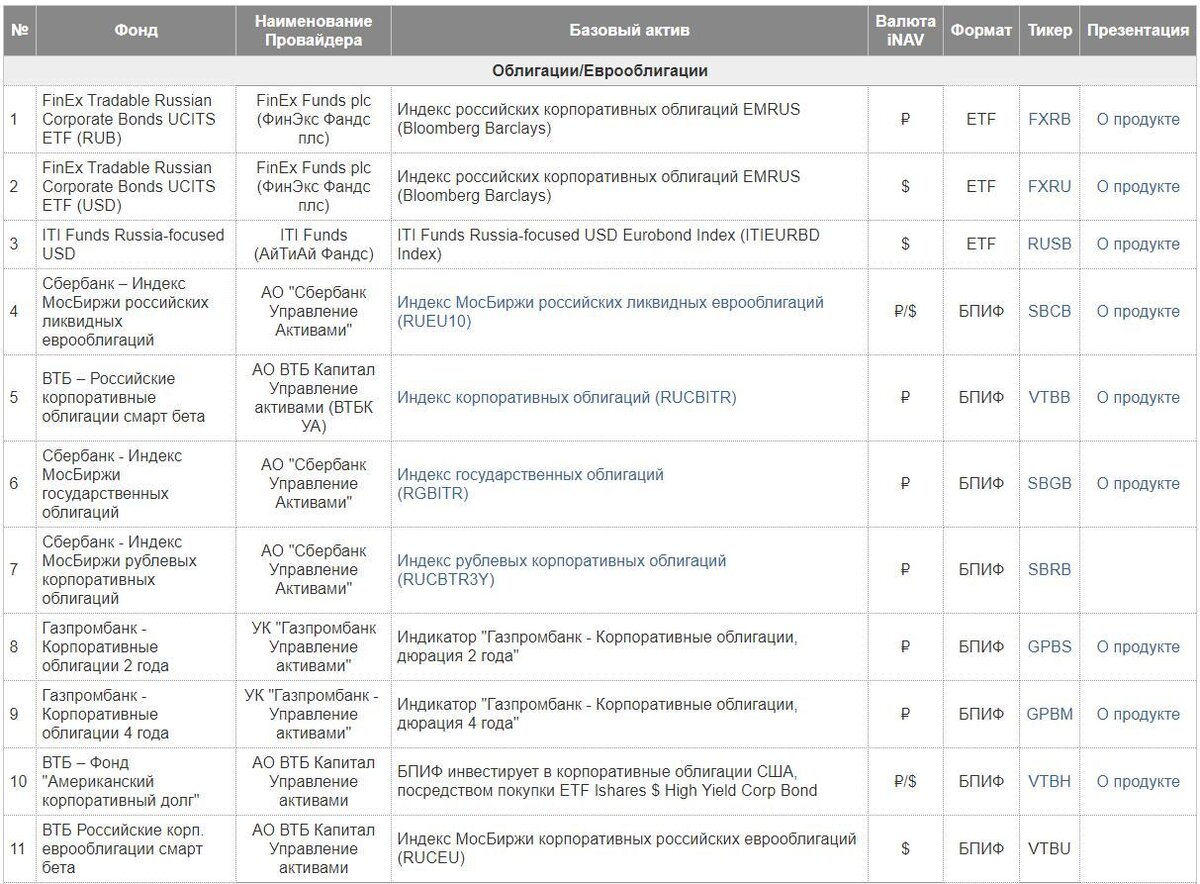Image resolution: width=1200 pixels, height=884 pixels.
Task: Open the VTBB ticker link
Action: [1049, 397]
